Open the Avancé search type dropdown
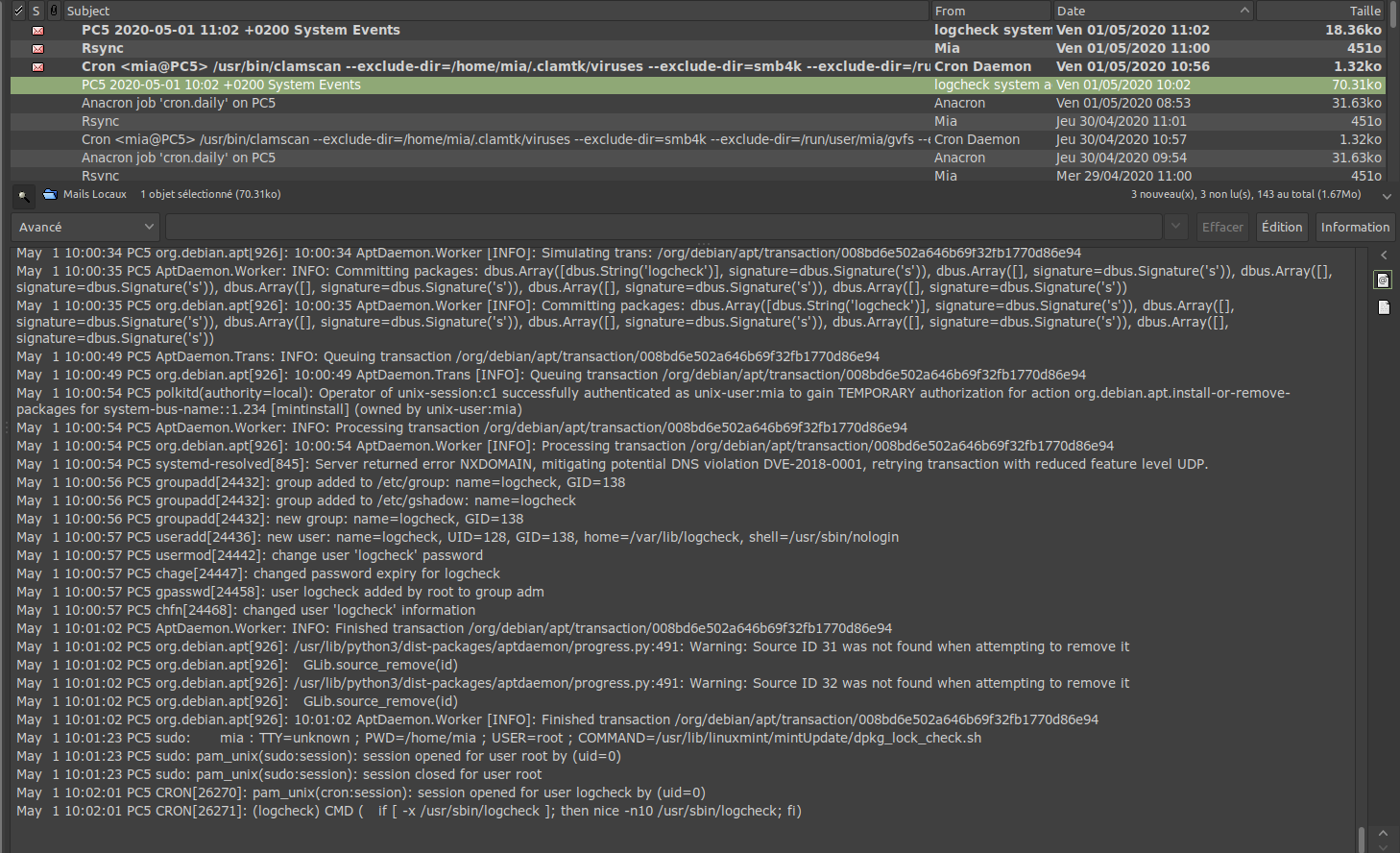This screenshot has height=853, width=1400. point(85,228)
